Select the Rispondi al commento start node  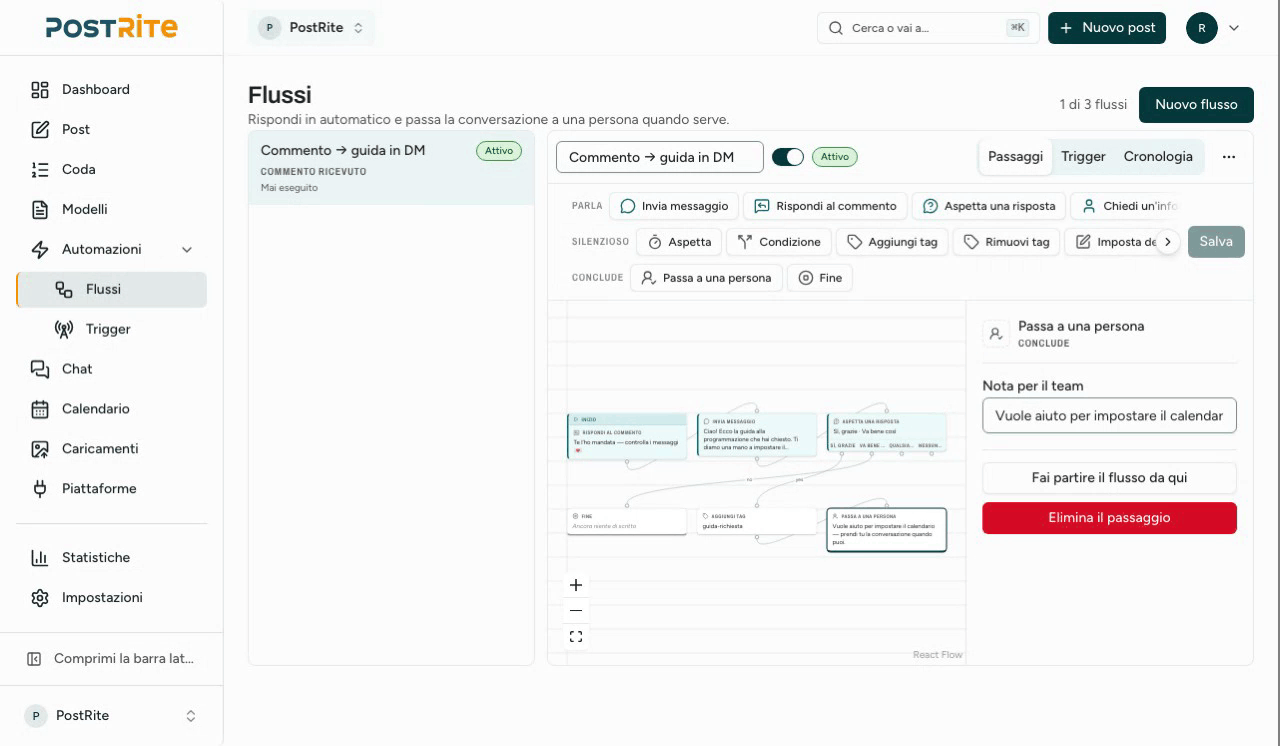pyautogui.click(x=627, y=436)
